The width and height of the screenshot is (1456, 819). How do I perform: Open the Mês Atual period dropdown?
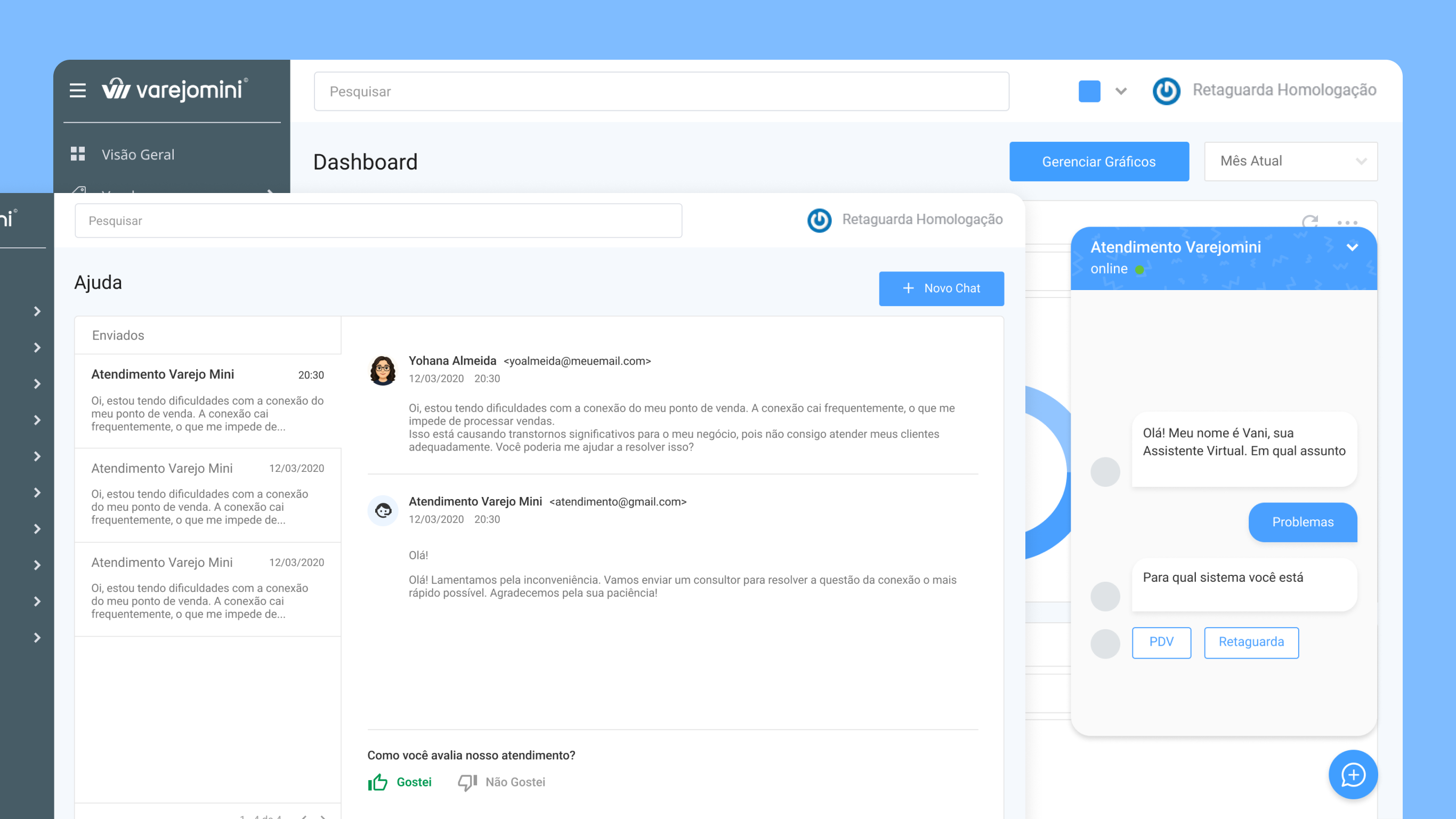point(1290,161)
